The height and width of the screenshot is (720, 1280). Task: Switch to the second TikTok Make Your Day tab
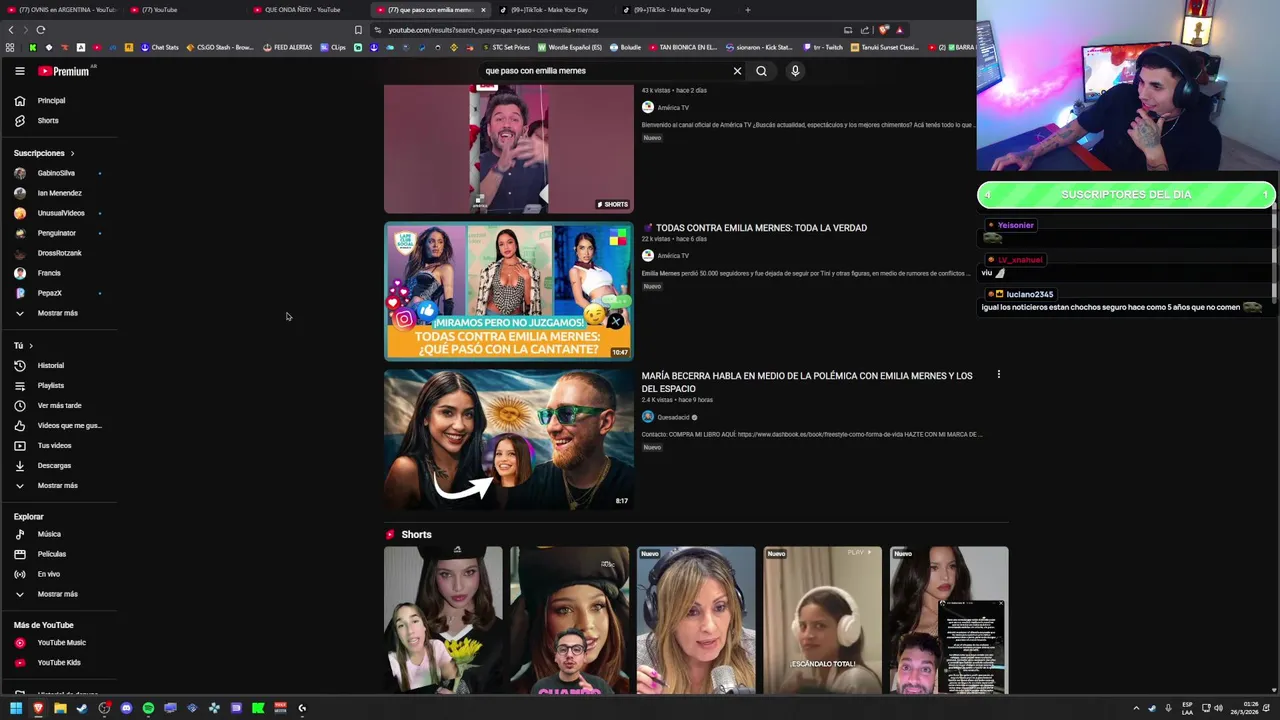[x=673, y=10]
